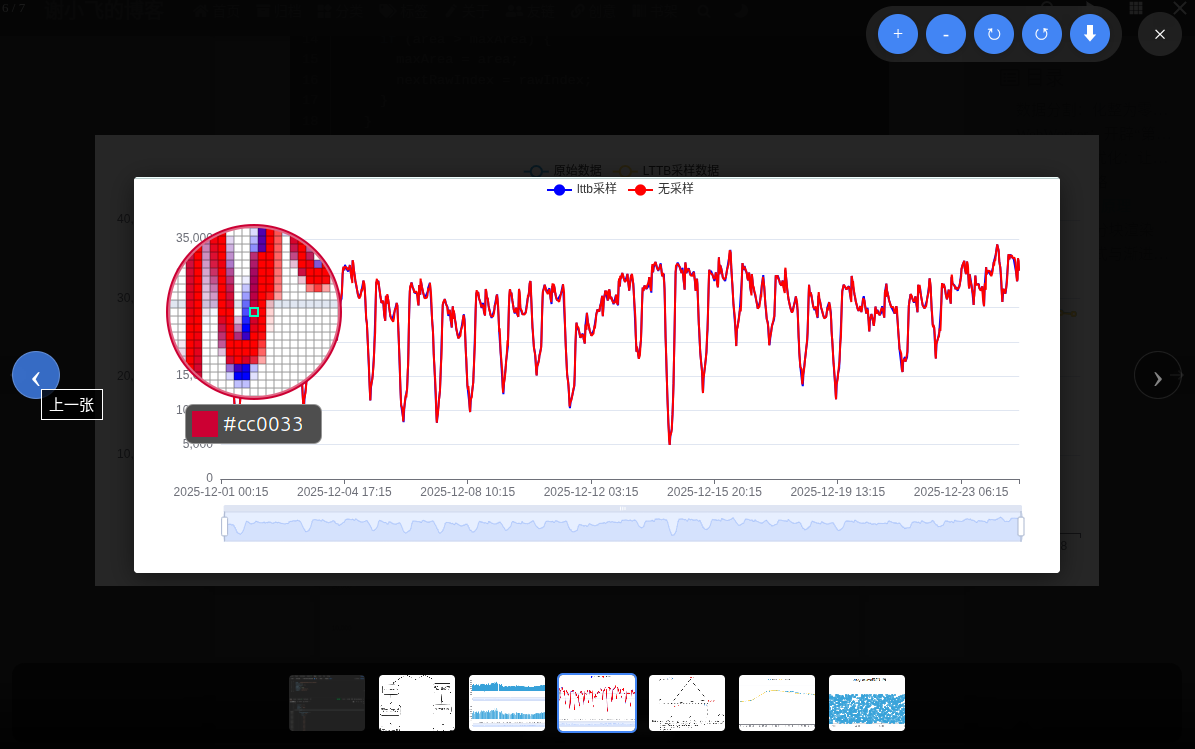
Task: Rotate the image counter-clockwise
Action: point(1041,34)
